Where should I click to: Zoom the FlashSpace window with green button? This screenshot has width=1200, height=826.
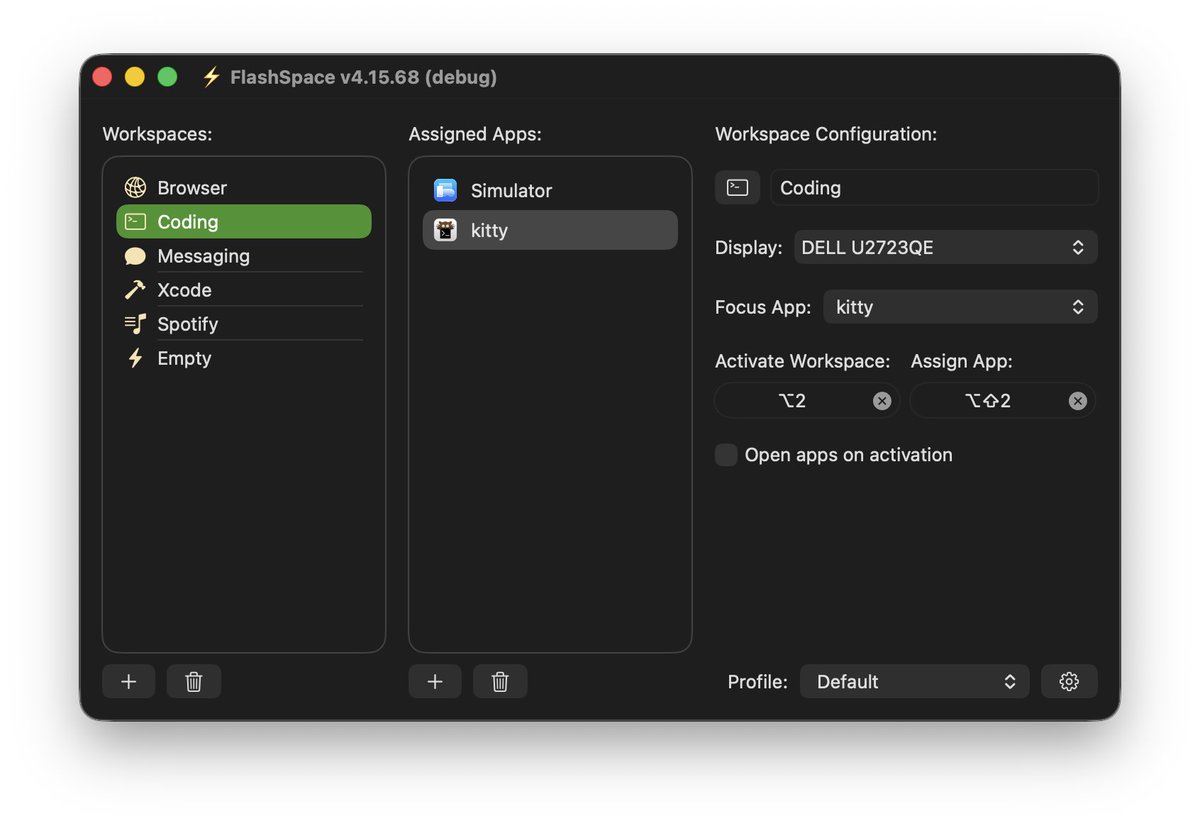point(167,77)
